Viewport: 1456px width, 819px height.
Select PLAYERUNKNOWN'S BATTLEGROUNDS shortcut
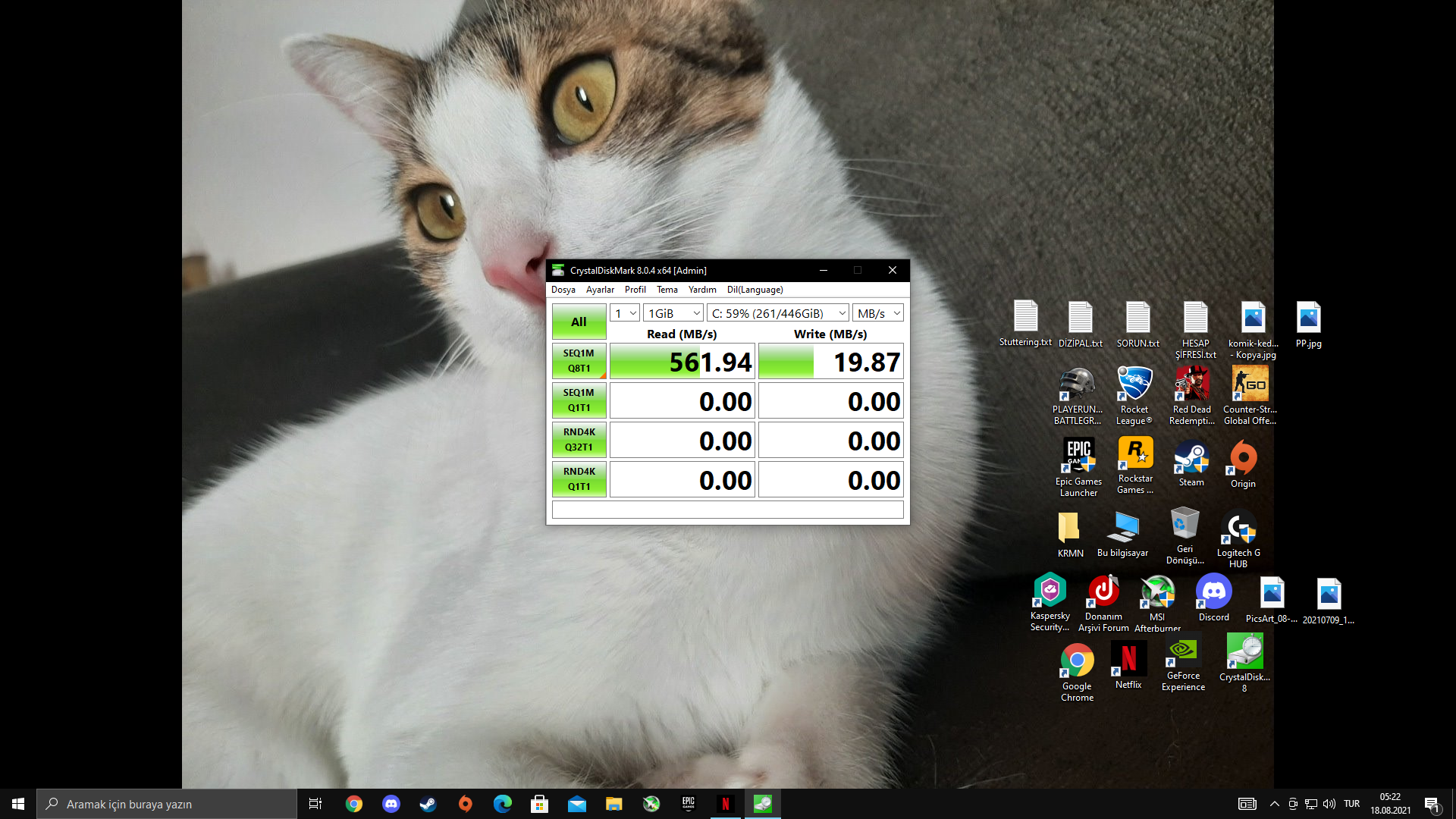pyautogui.click(x=1077, y=396)
